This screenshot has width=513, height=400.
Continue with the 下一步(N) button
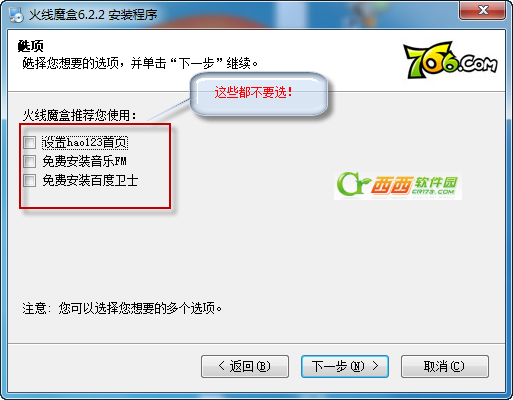pos(345,366)
